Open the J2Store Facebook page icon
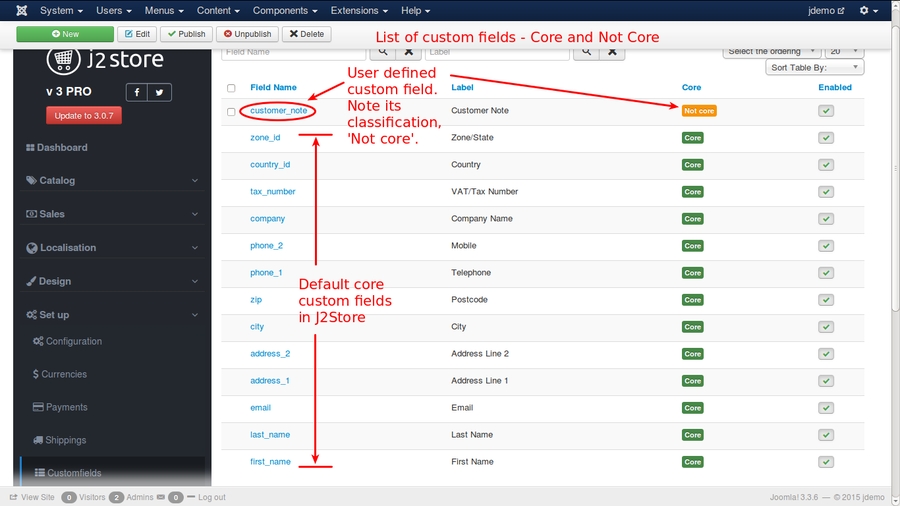The image size is (900, 506). coord(137,92)
